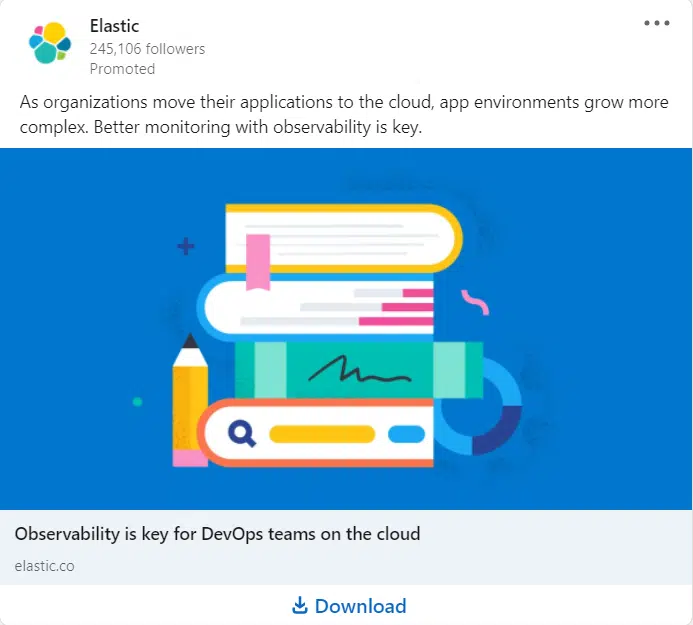Image resolution: width=693 pixels, height=625 pixels.
Task: Click the magnifying glass icon on the orange book
Action: (242, 433)
